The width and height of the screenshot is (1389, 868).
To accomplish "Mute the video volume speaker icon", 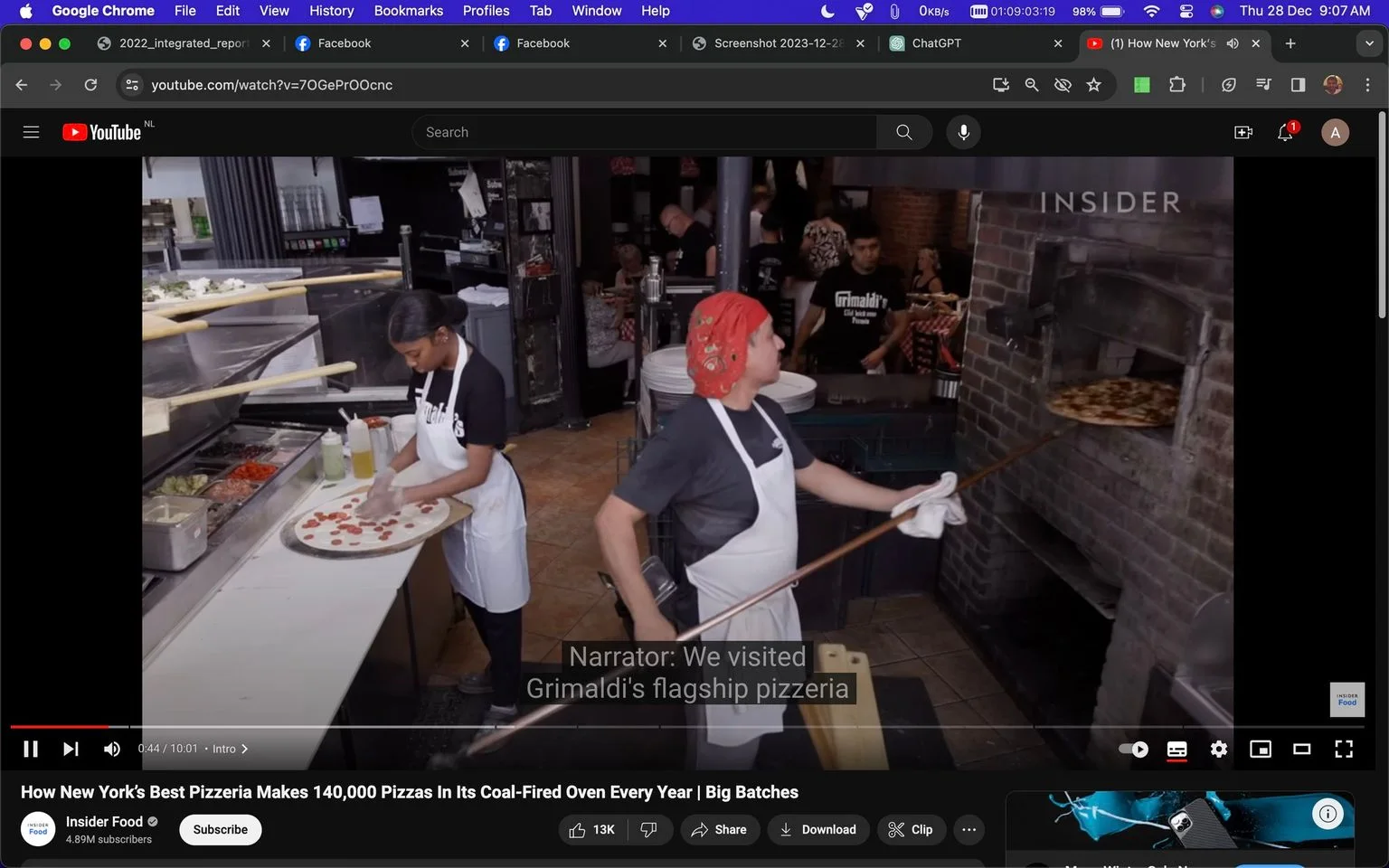I will 111,749.
